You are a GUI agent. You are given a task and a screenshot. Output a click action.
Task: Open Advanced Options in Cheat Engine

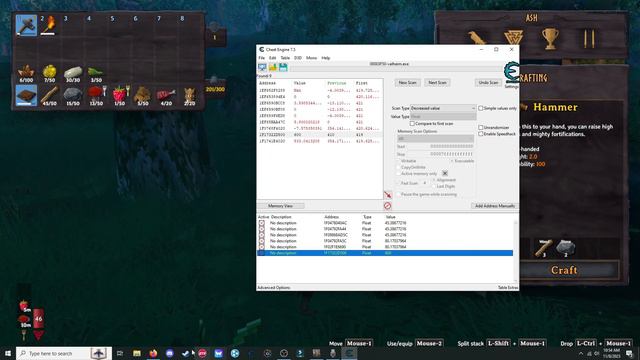tap(274, 288)
